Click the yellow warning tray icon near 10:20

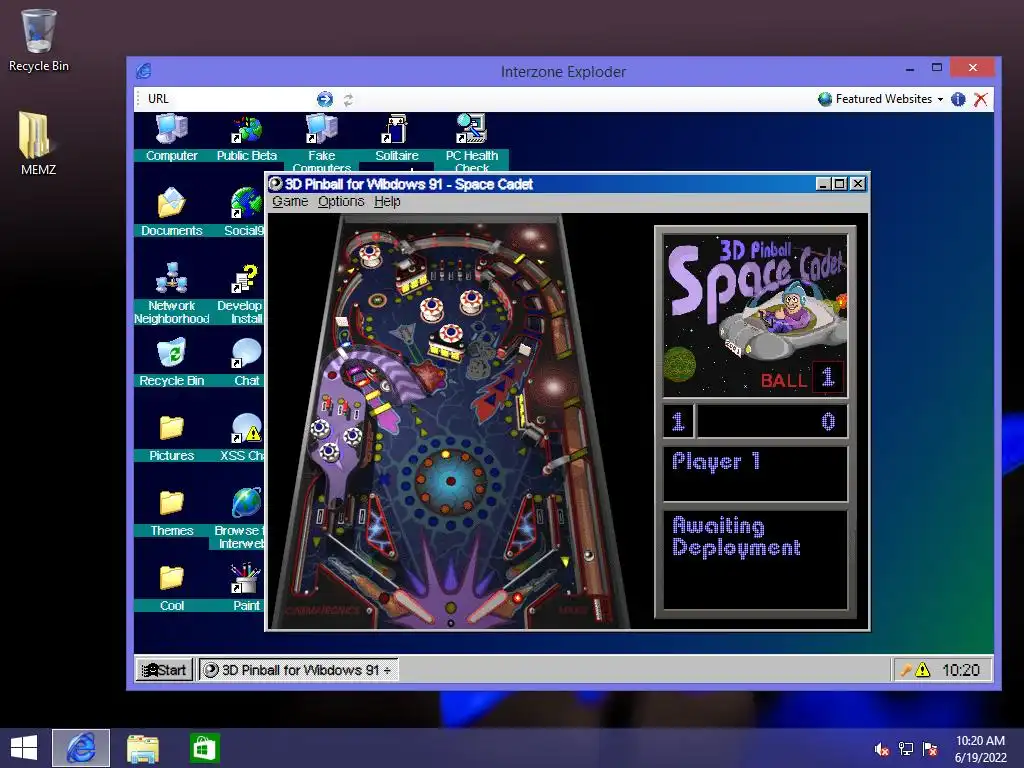922,669
